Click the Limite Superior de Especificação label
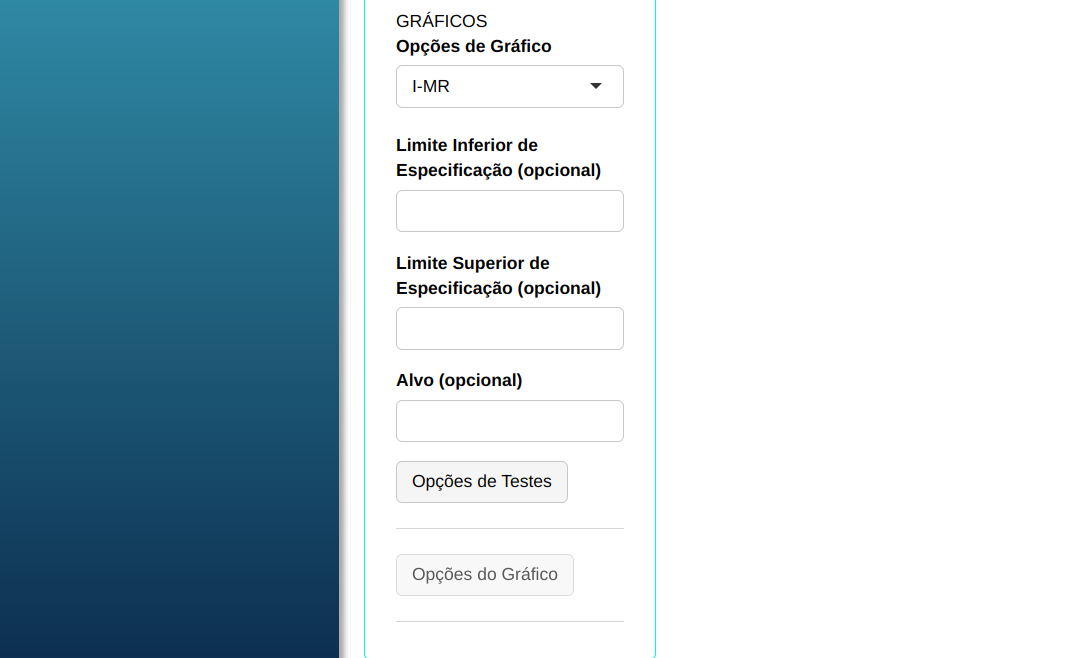 pos(473,263)
